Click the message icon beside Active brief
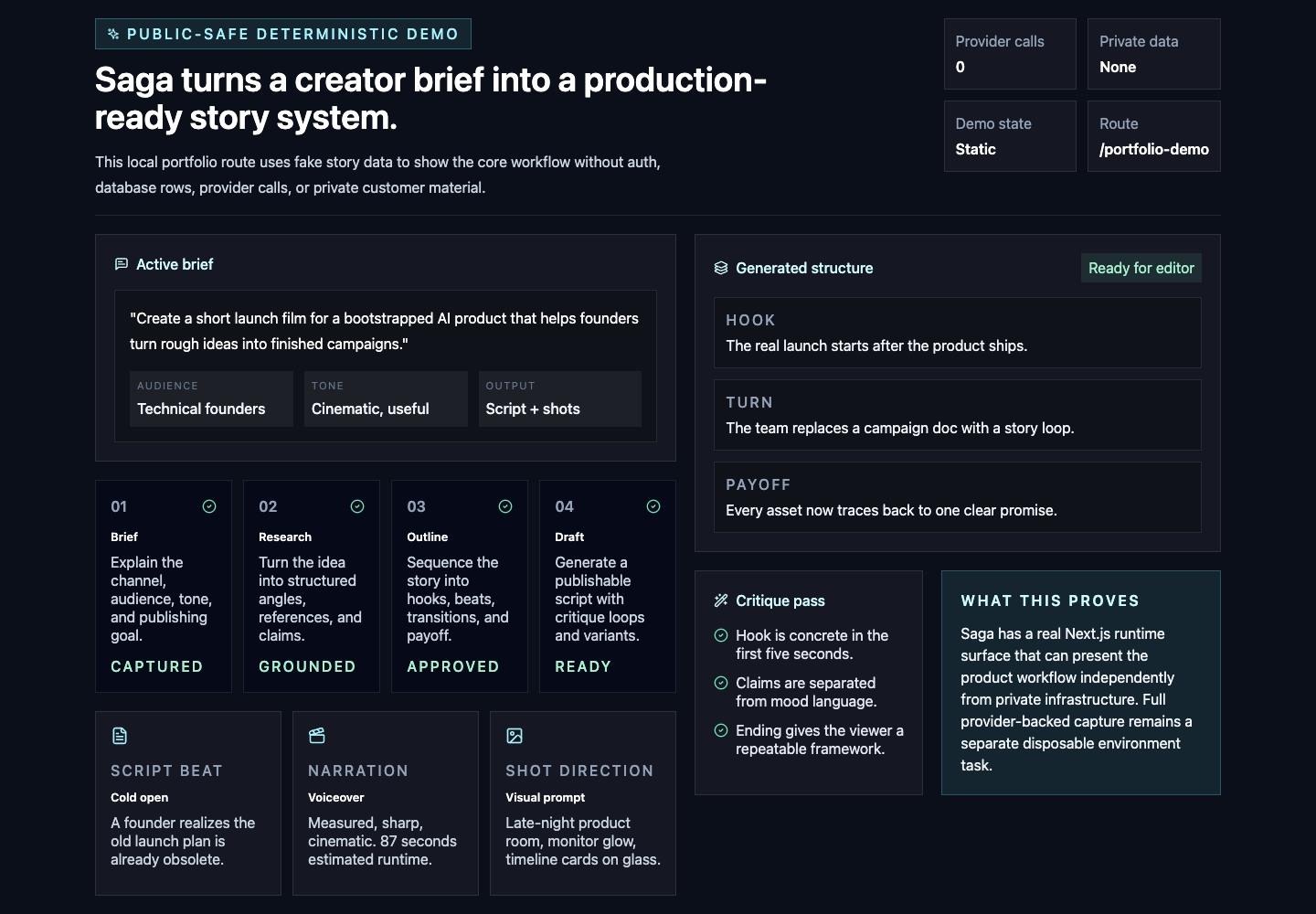The height and width of the screenshot is (914, 1316). click(x=122, y=264)
